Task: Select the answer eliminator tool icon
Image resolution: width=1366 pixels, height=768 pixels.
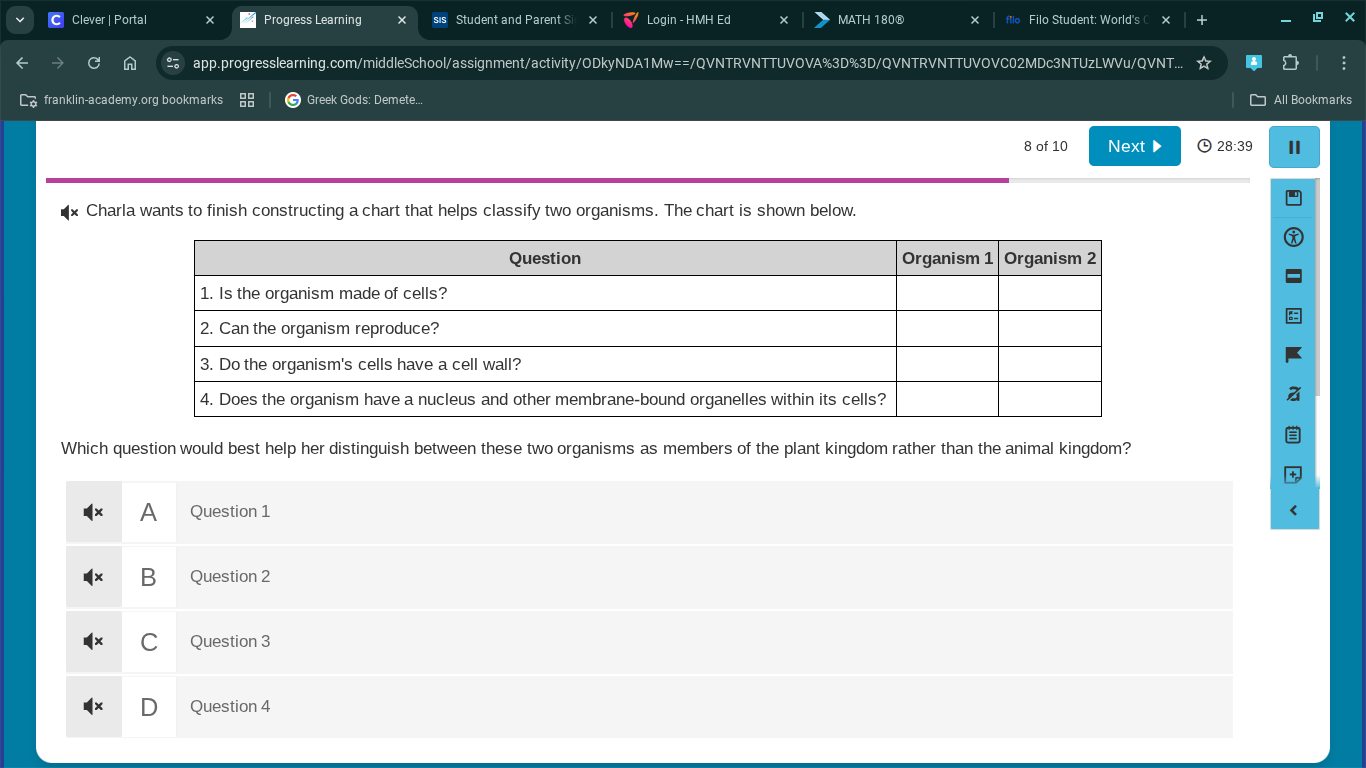Action: (1293, 276)
